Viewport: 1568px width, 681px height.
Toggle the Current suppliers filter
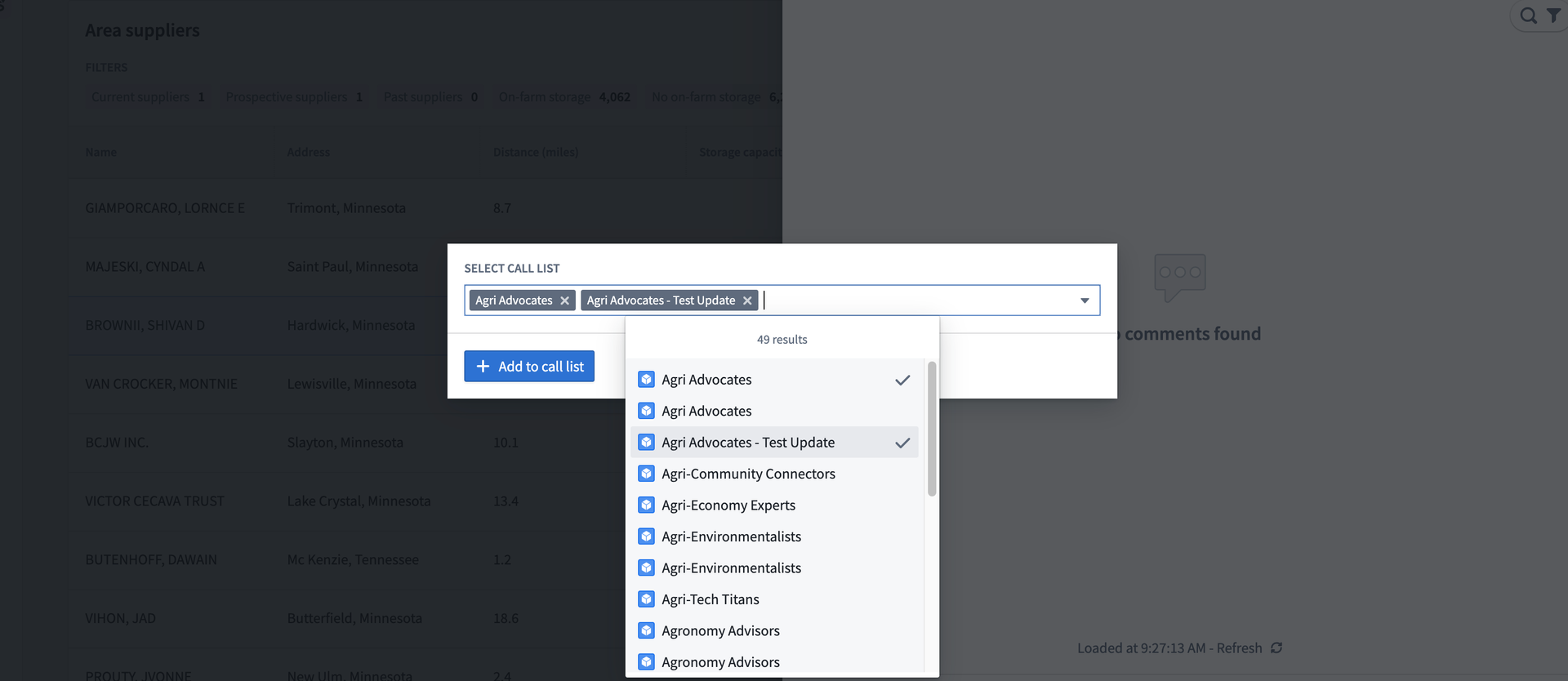click(148, 97)
